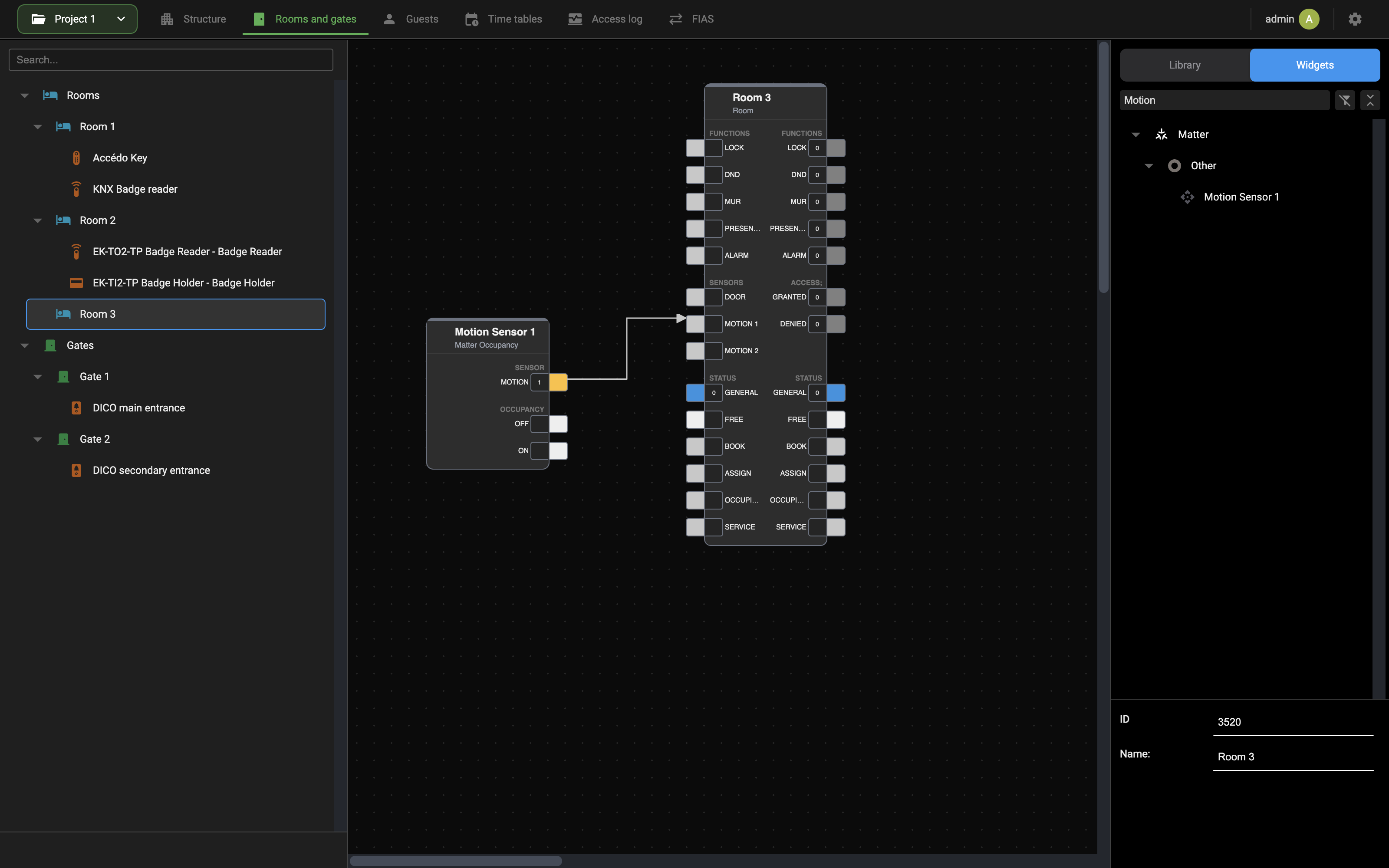The width and height of the screenshot is (1389, 868).
Task: Clear the widget filter using funnel icon
Action: tap(1345, 100)
